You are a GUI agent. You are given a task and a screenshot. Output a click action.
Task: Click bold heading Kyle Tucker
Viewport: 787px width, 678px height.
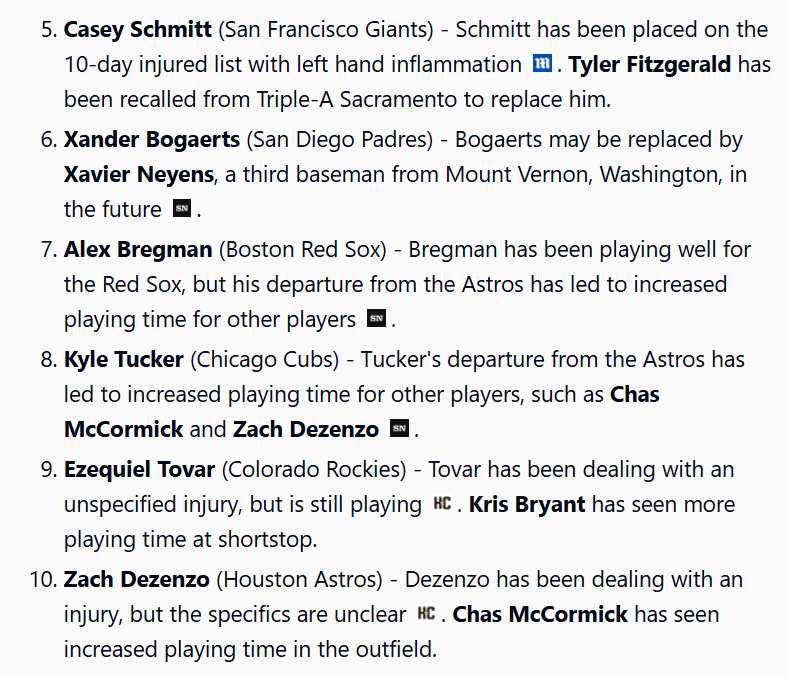123,359
